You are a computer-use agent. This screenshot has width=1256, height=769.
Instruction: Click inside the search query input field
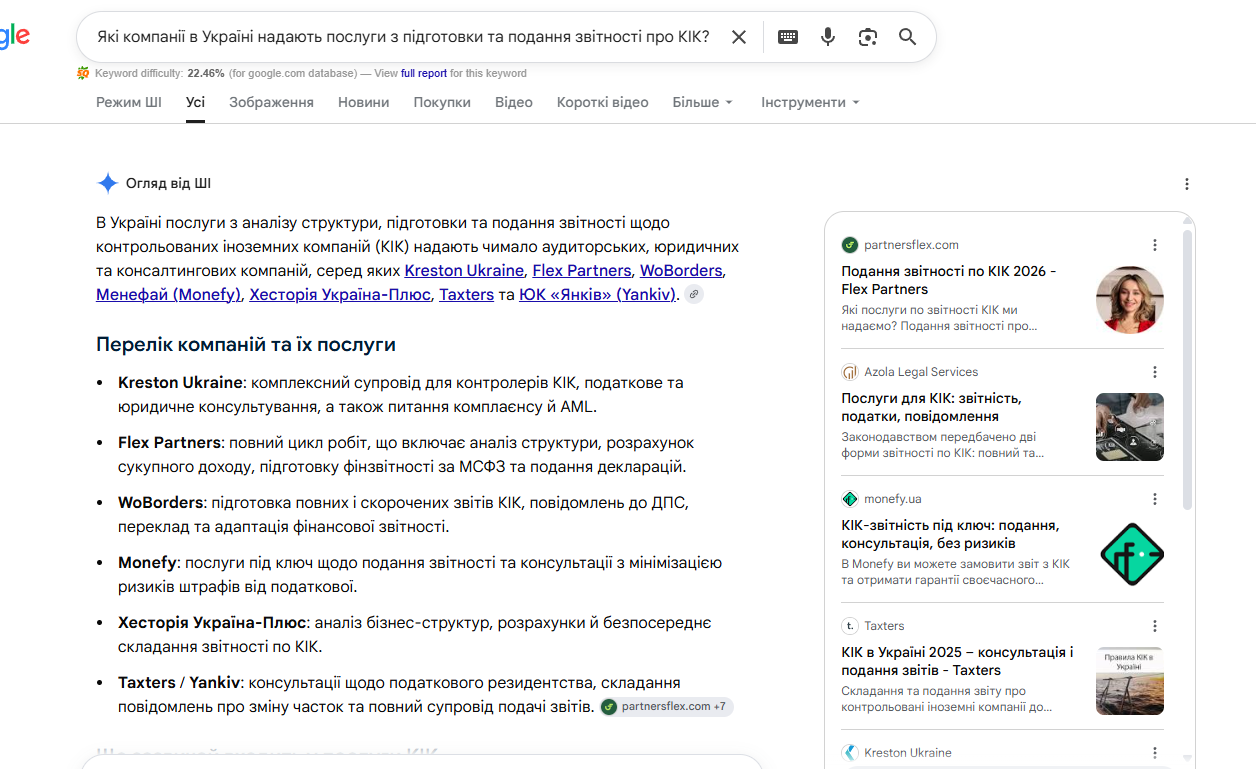403,37
